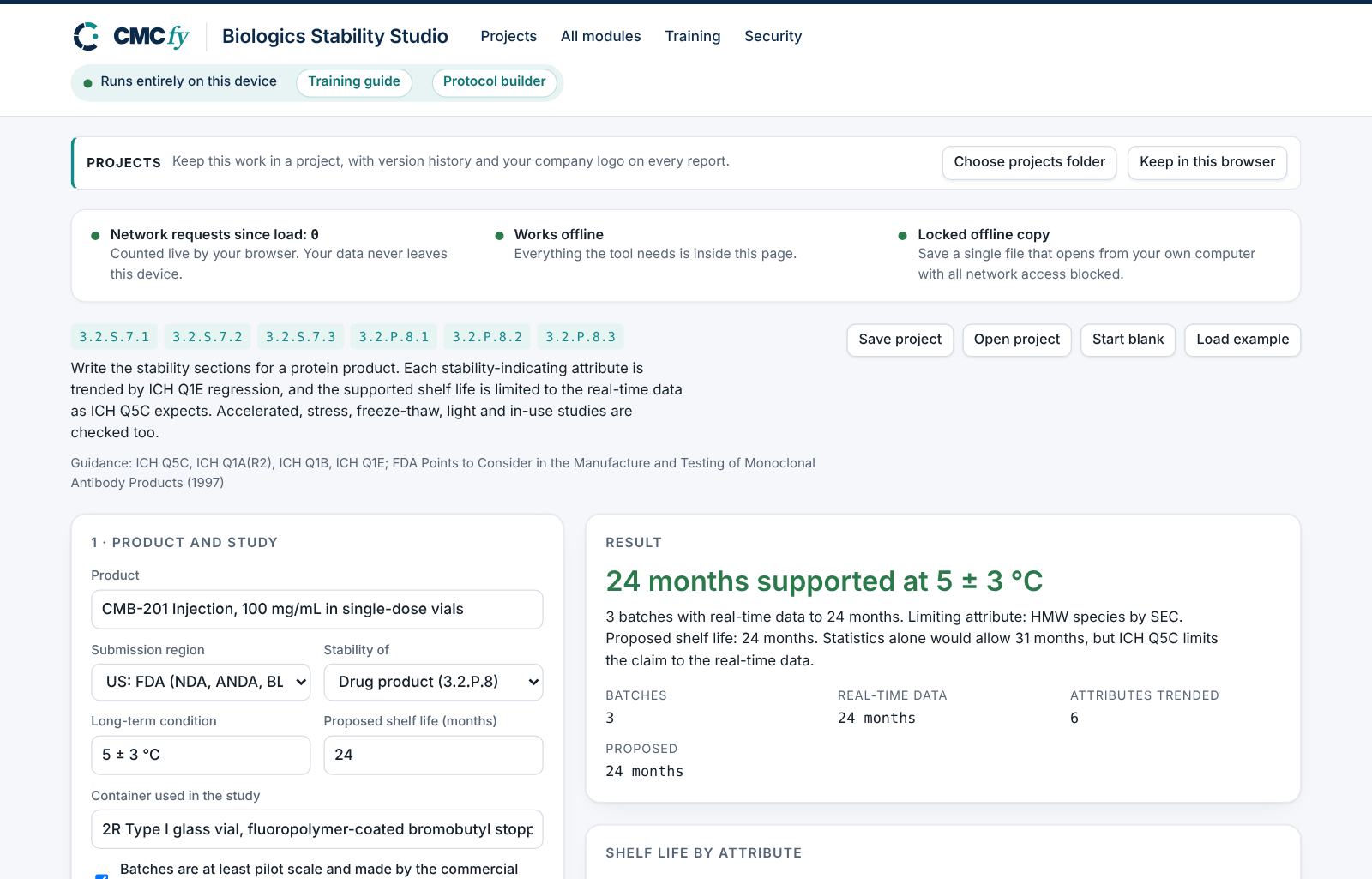The width and height of the screenshot is (1372, 879).
Task: Open the Training guide pill
Action: click(354, 82)
